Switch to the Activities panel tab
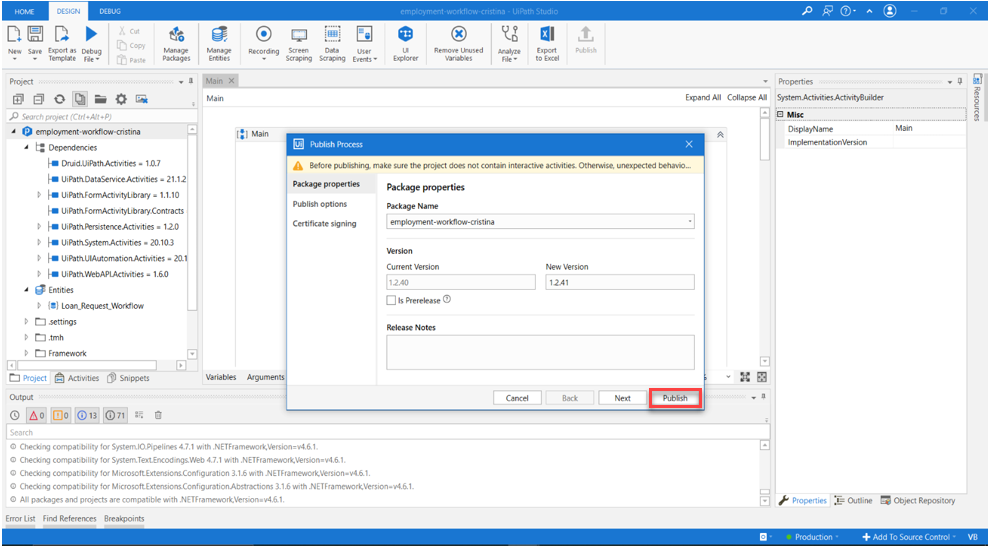The height and width of the screenshot is (546, 988). click(78, 378)
